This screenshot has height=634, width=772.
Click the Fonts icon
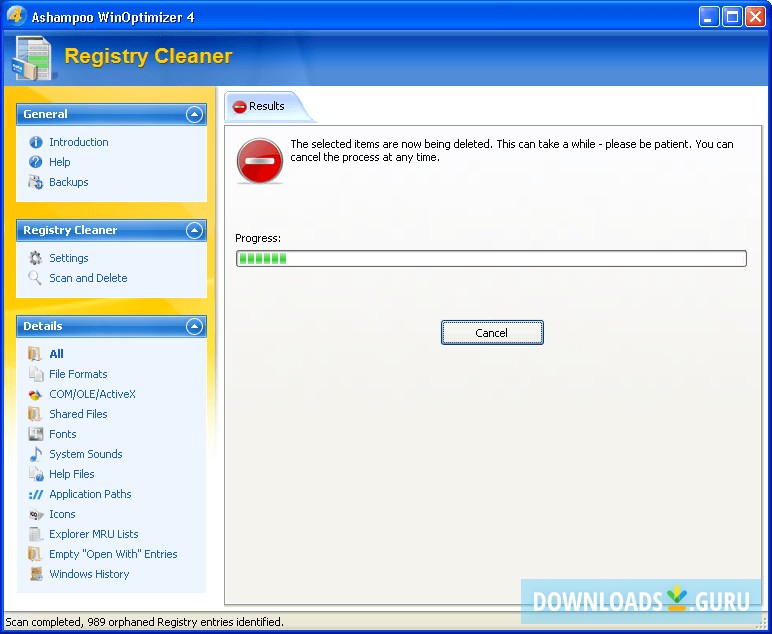pyautogui.click(x=35, y=434)
